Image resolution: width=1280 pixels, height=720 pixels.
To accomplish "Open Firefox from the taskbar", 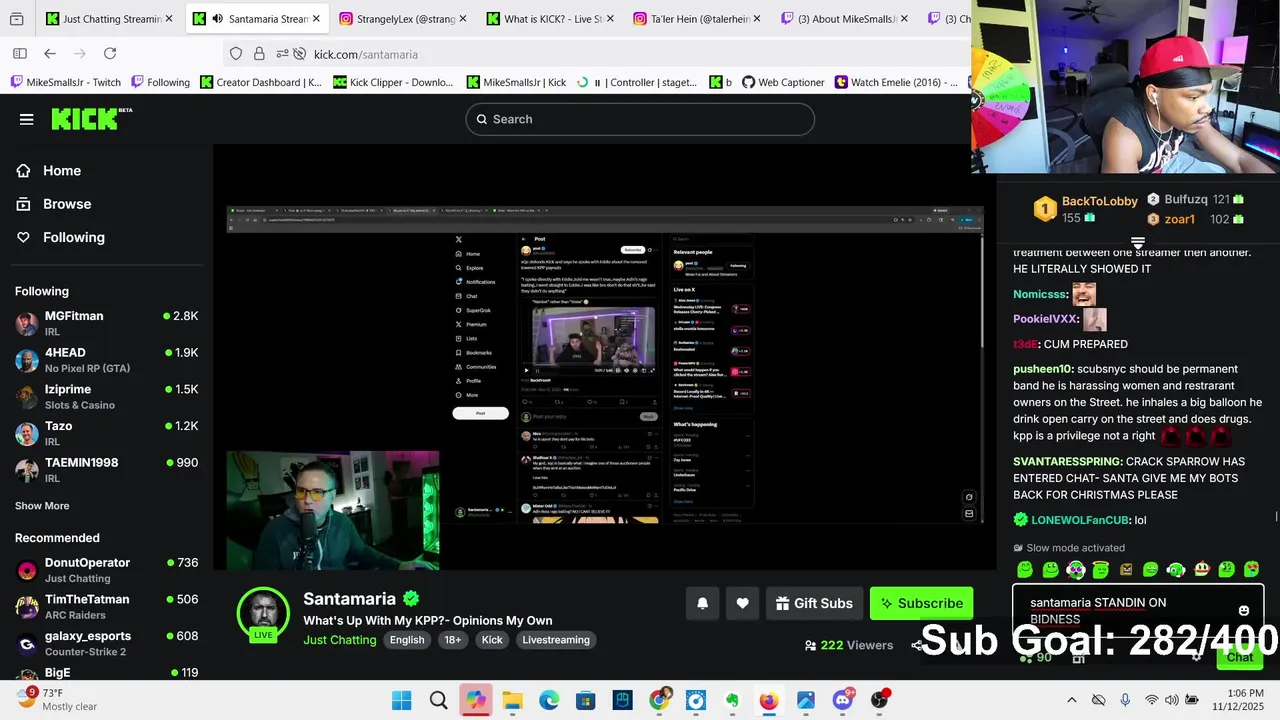I will pyautogui.click(x=768, y=700).
